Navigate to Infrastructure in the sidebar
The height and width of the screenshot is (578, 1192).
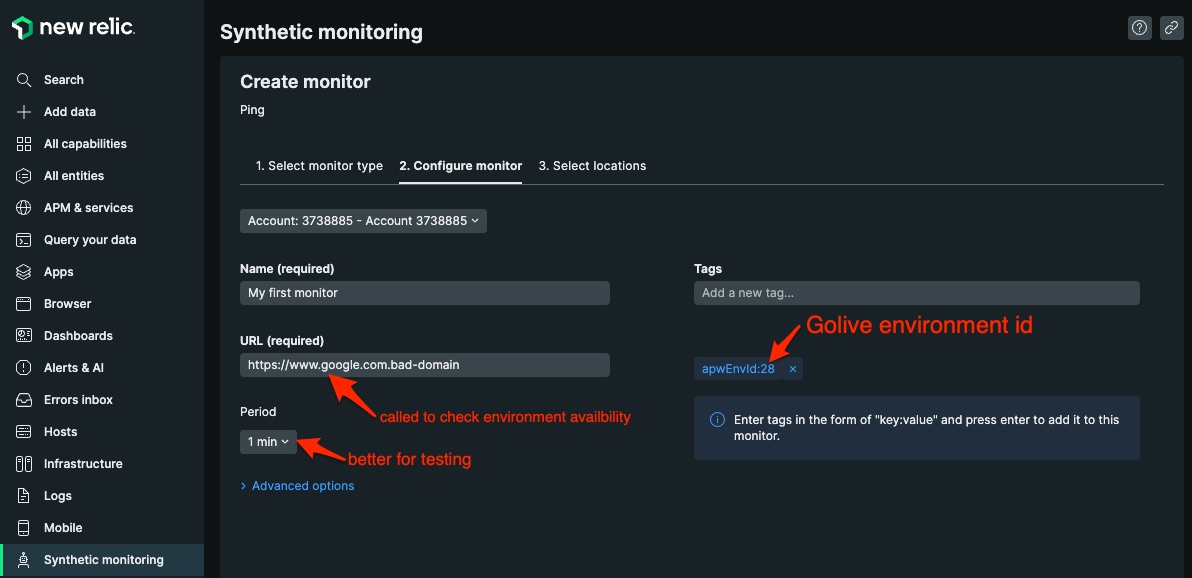83,464
